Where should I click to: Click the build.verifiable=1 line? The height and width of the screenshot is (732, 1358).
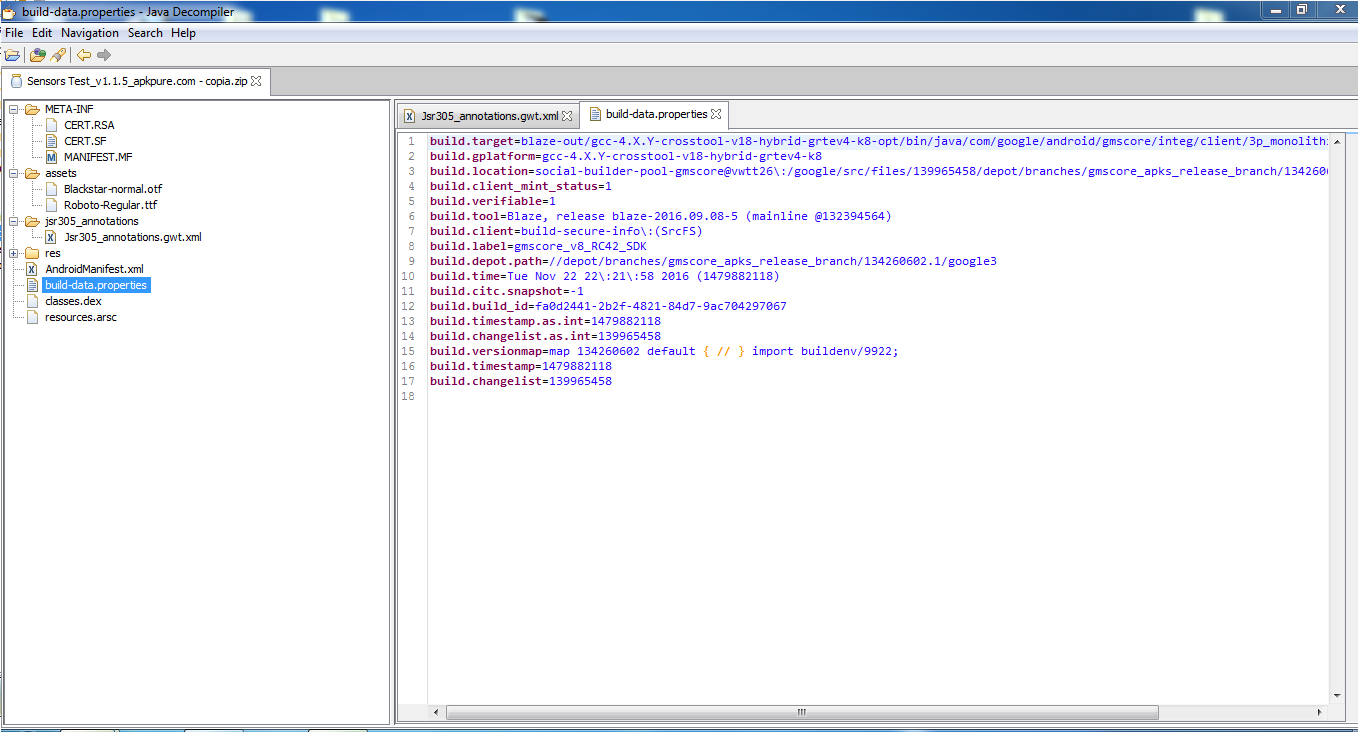[x=493, y=201]
